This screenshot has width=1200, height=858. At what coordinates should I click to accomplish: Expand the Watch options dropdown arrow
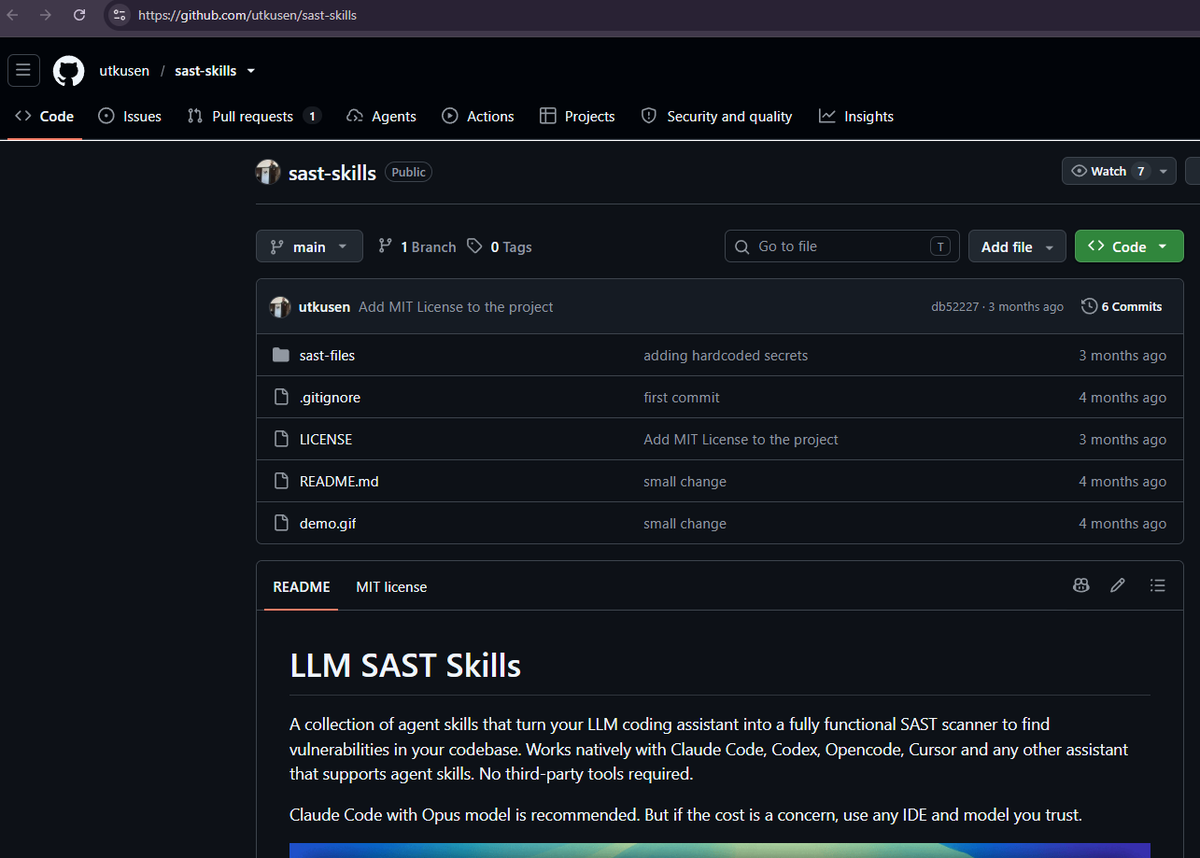tap(1164, 171)
